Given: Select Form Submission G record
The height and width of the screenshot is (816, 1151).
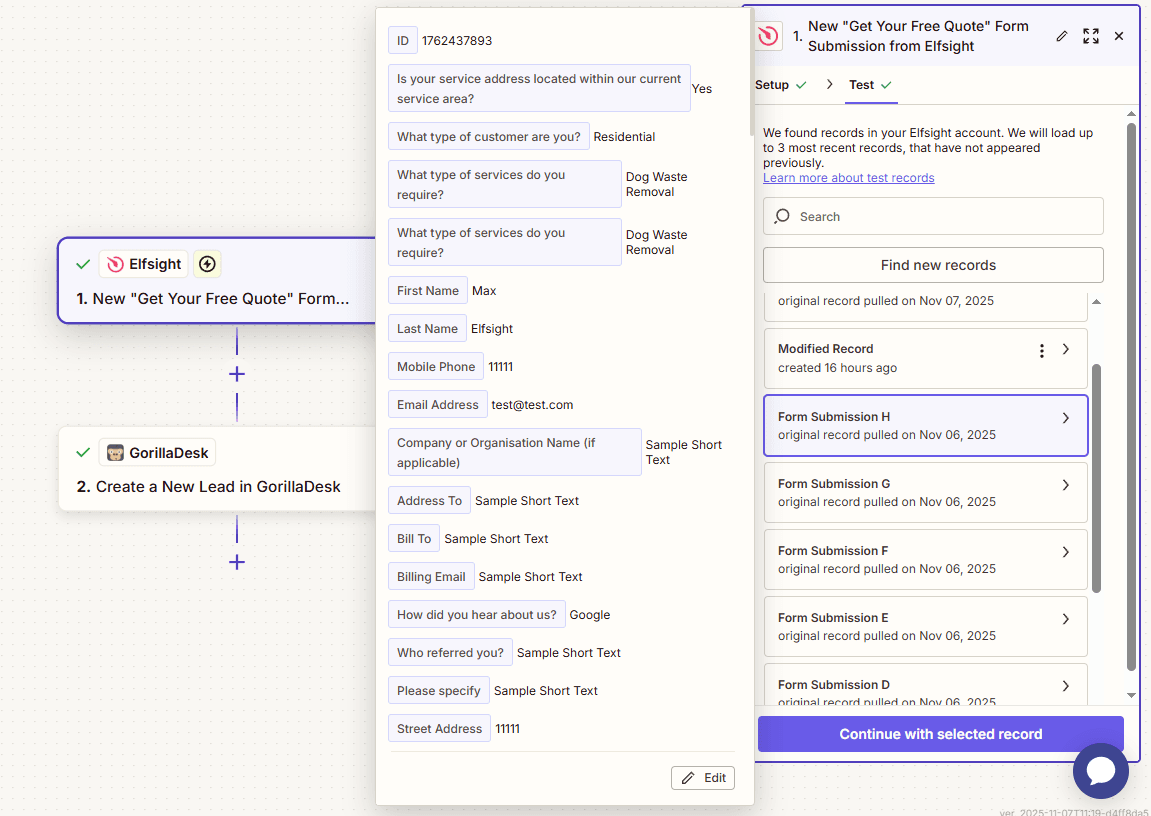Looking at the screenshot, I should (x=926, y=492).
